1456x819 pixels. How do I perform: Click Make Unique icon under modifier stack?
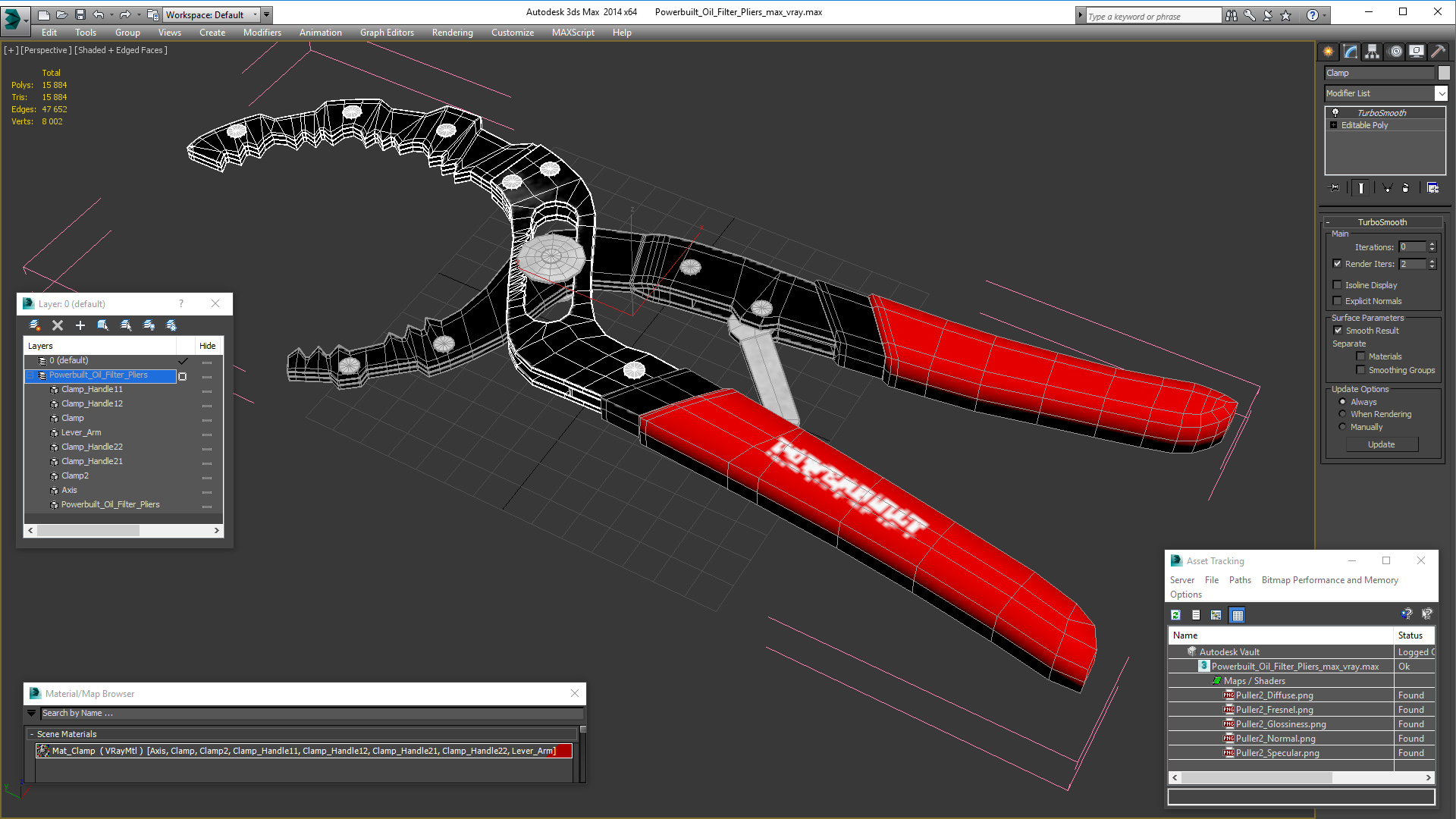(1387, 188)
